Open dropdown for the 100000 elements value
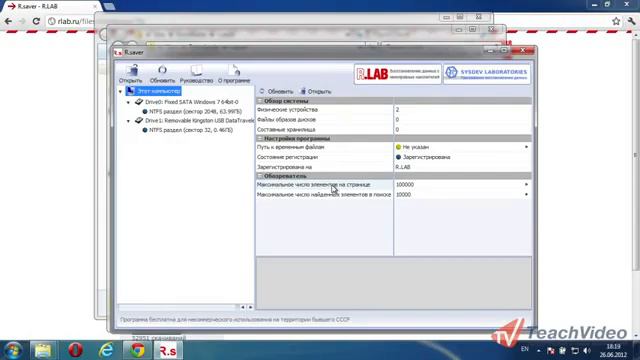Image resolution: width=640 pixels, height=360 pixels. click(x=526, y=184)
